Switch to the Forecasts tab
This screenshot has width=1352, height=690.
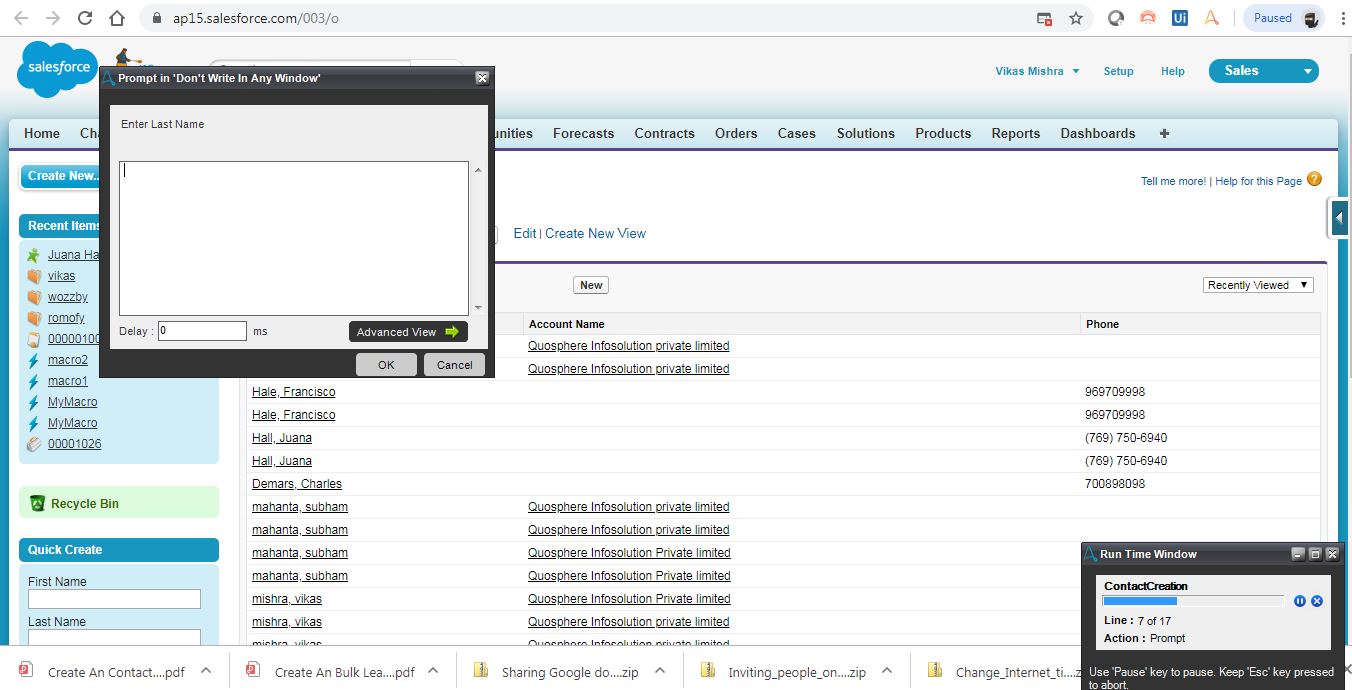click(583, 133)
